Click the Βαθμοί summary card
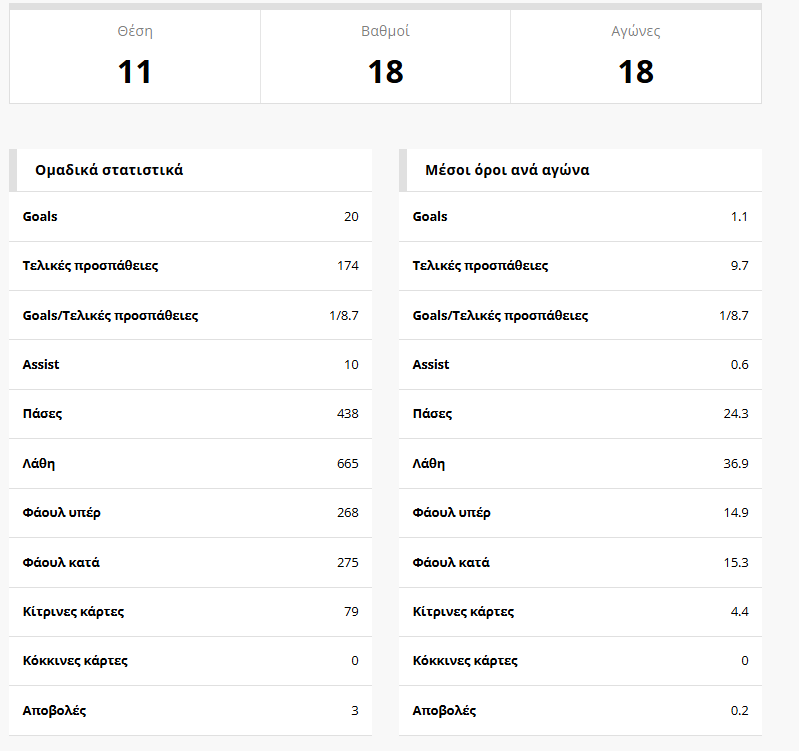The width and height of the screenshot is (799, 751). point(385,56)
